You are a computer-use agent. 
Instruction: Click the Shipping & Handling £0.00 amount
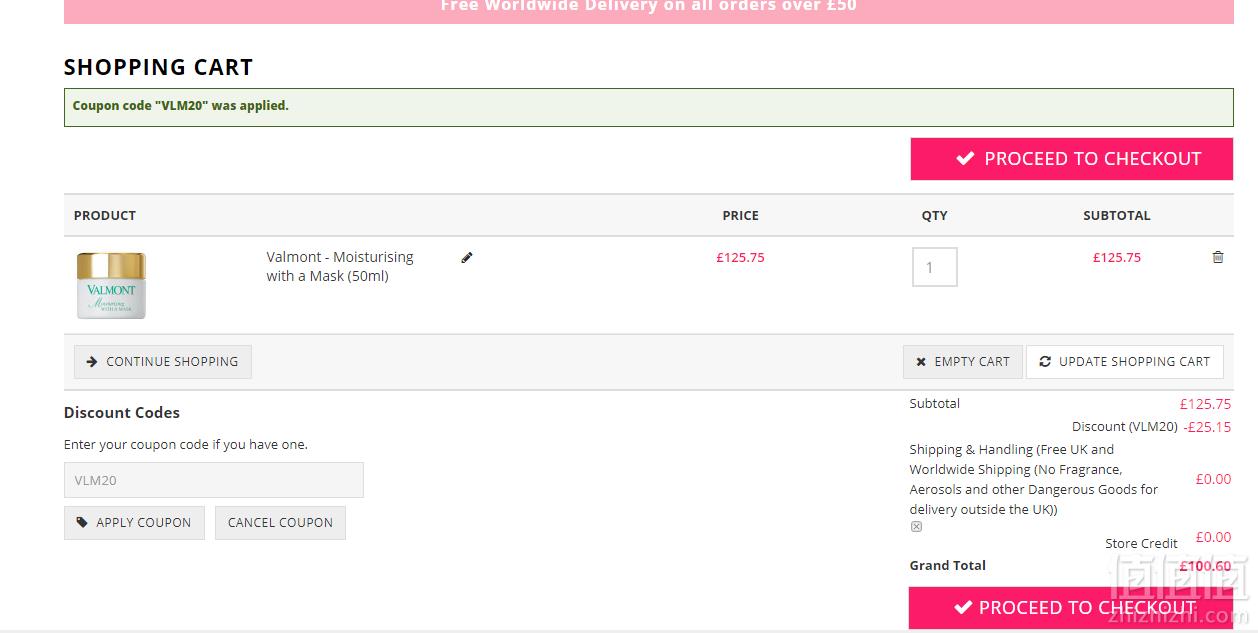point(1214,479)
